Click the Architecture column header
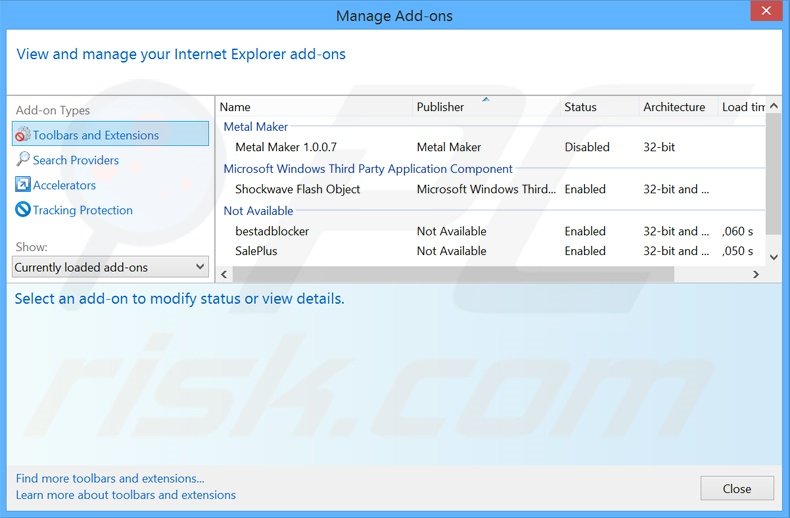This screenshot has height=518, width=790. tap(674, 107)
